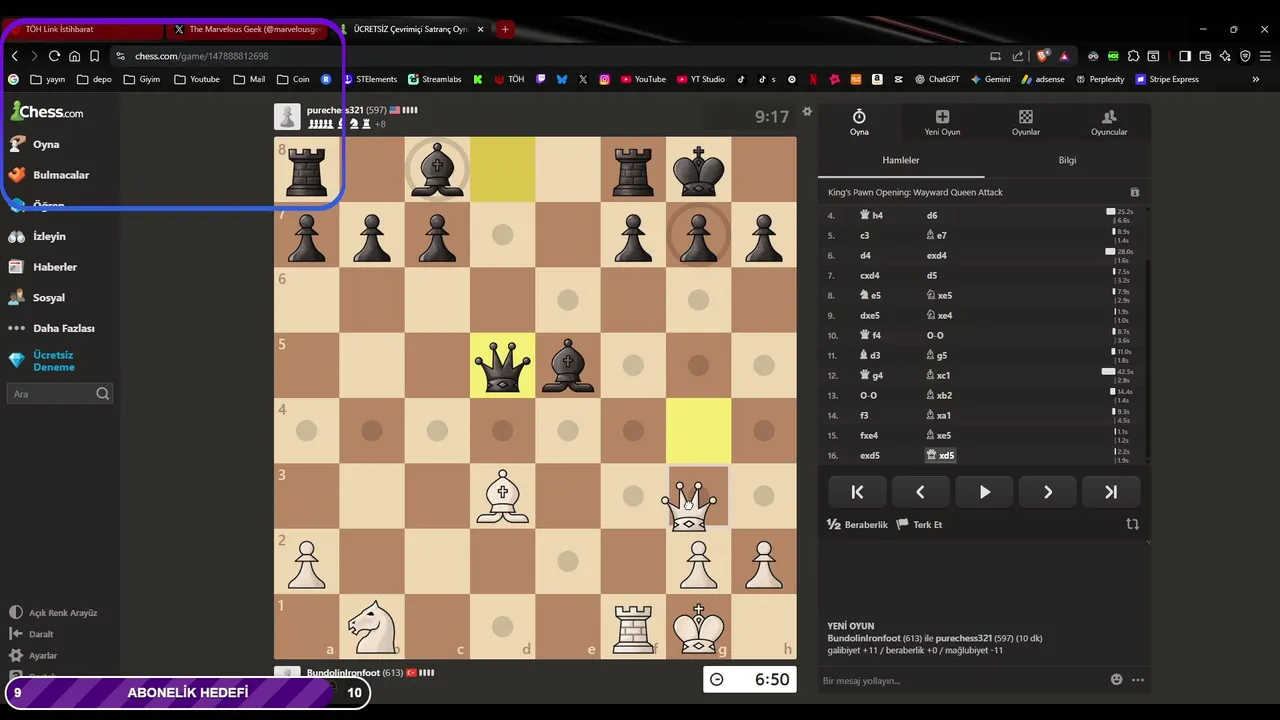Open the YT Studio bookmark
Screen dimensions: 1280x720
pyautogui.click(x=700, y=79)
